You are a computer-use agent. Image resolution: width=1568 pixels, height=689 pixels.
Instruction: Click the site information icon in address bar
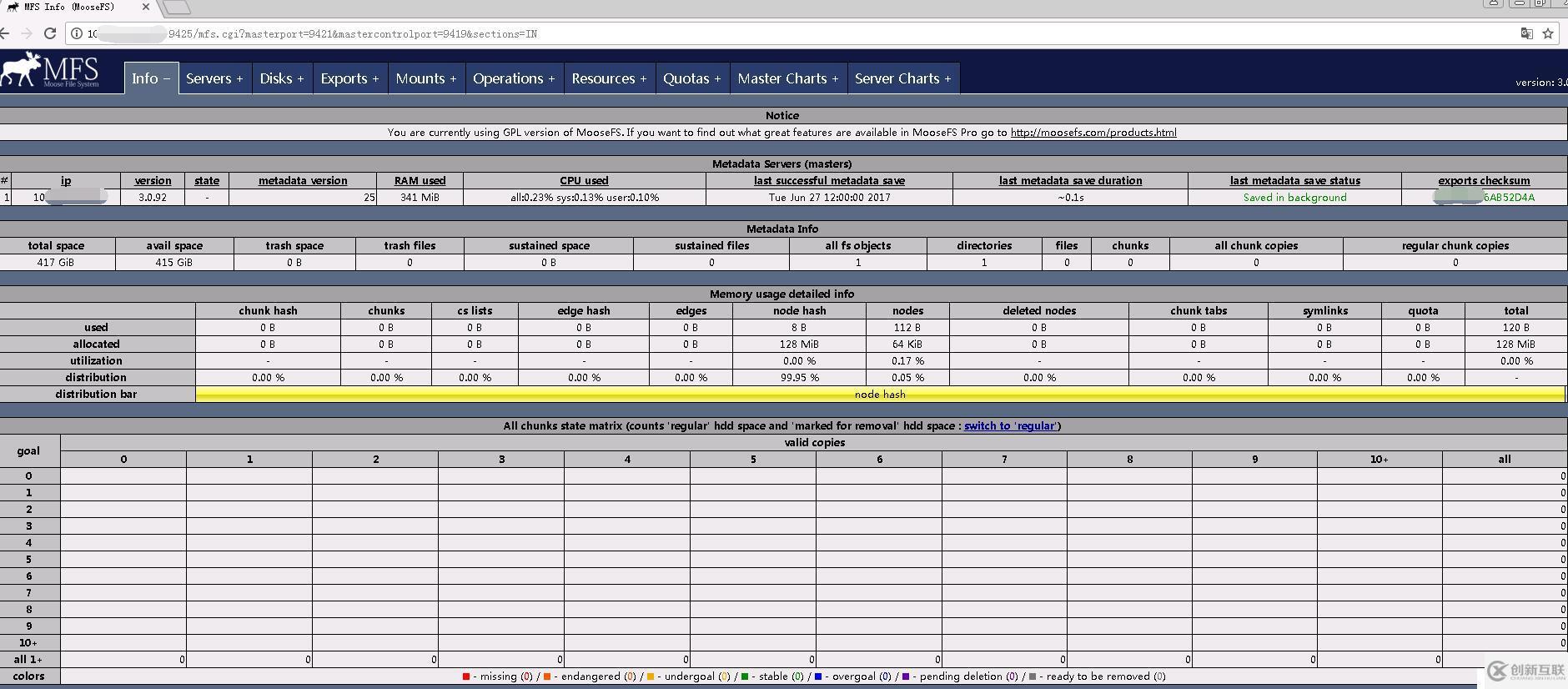[77, 34]
